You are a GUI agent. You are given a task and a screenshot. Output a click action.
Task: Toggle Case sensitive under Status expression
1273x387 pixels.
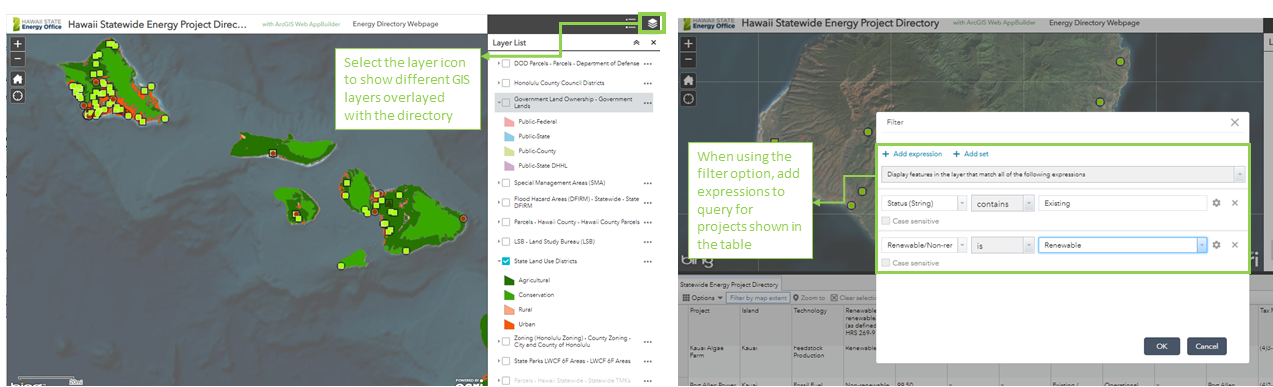pyautogui.click(x=886, y=221)
